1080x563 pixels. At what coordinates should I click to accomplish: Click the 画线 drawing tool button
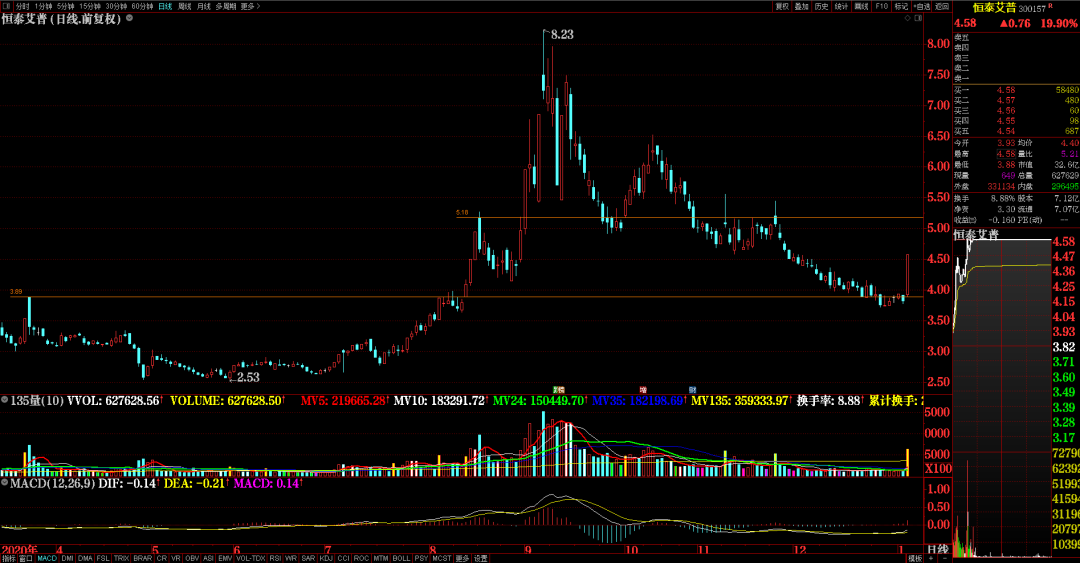tap(861, 6)
